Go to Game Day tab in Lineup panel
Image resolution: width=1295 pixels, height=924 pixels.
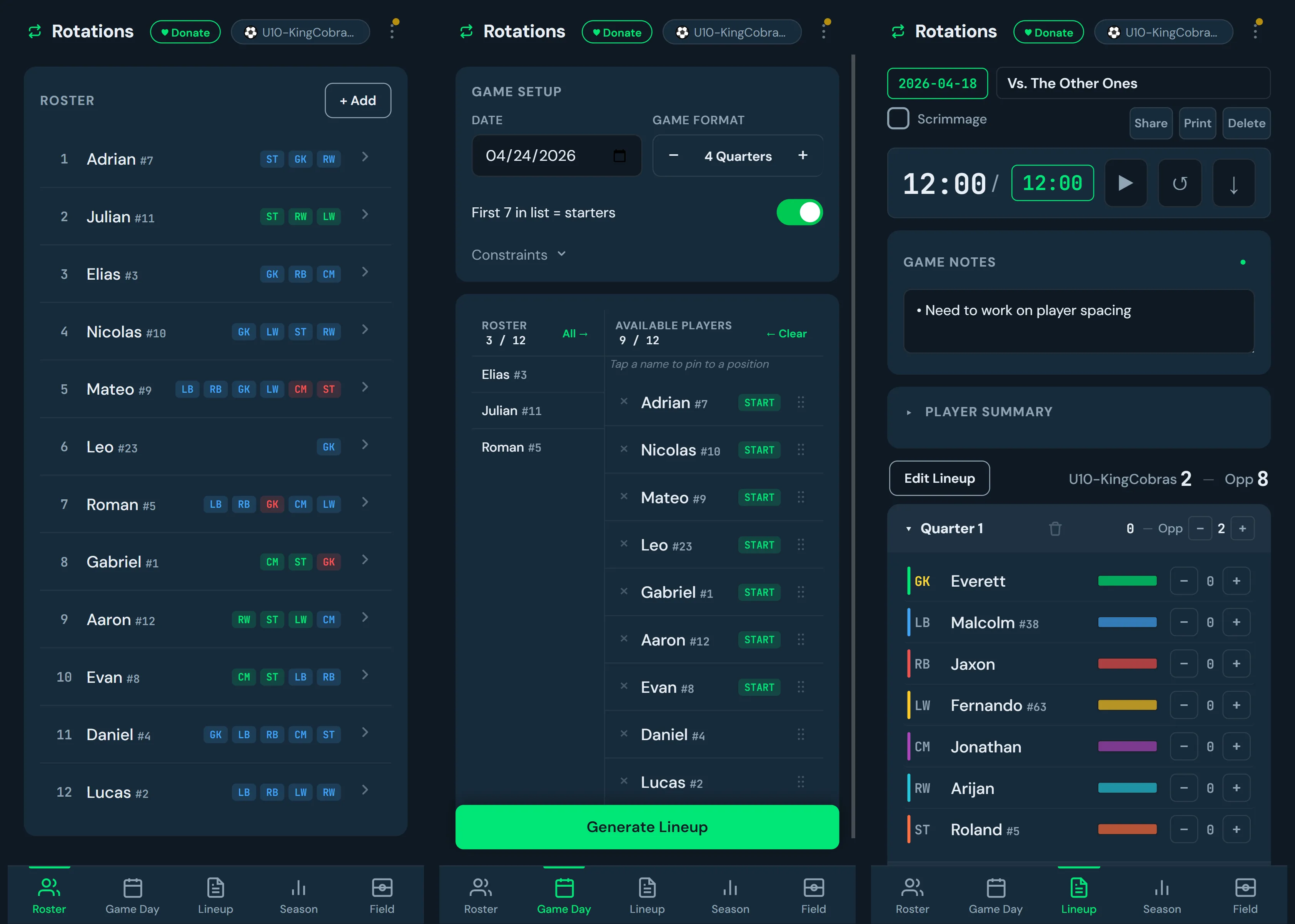point(995,896)
